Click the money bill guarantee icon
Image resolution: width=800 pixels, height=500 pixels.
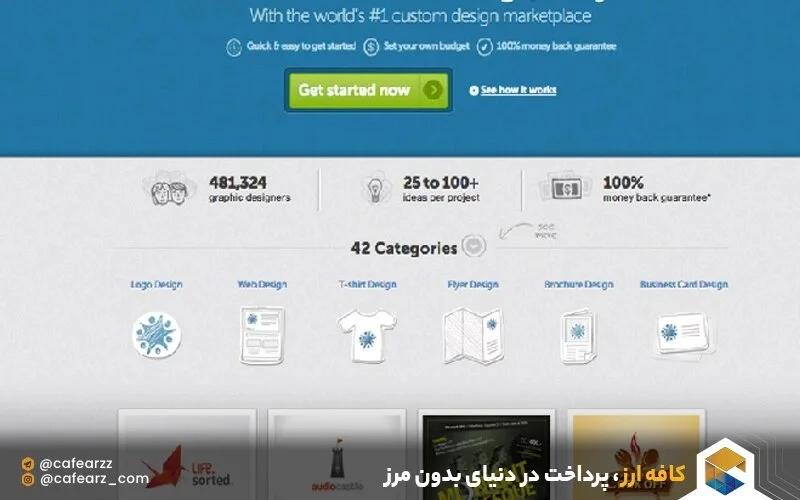pyautogui.click(x=566, y=188)
